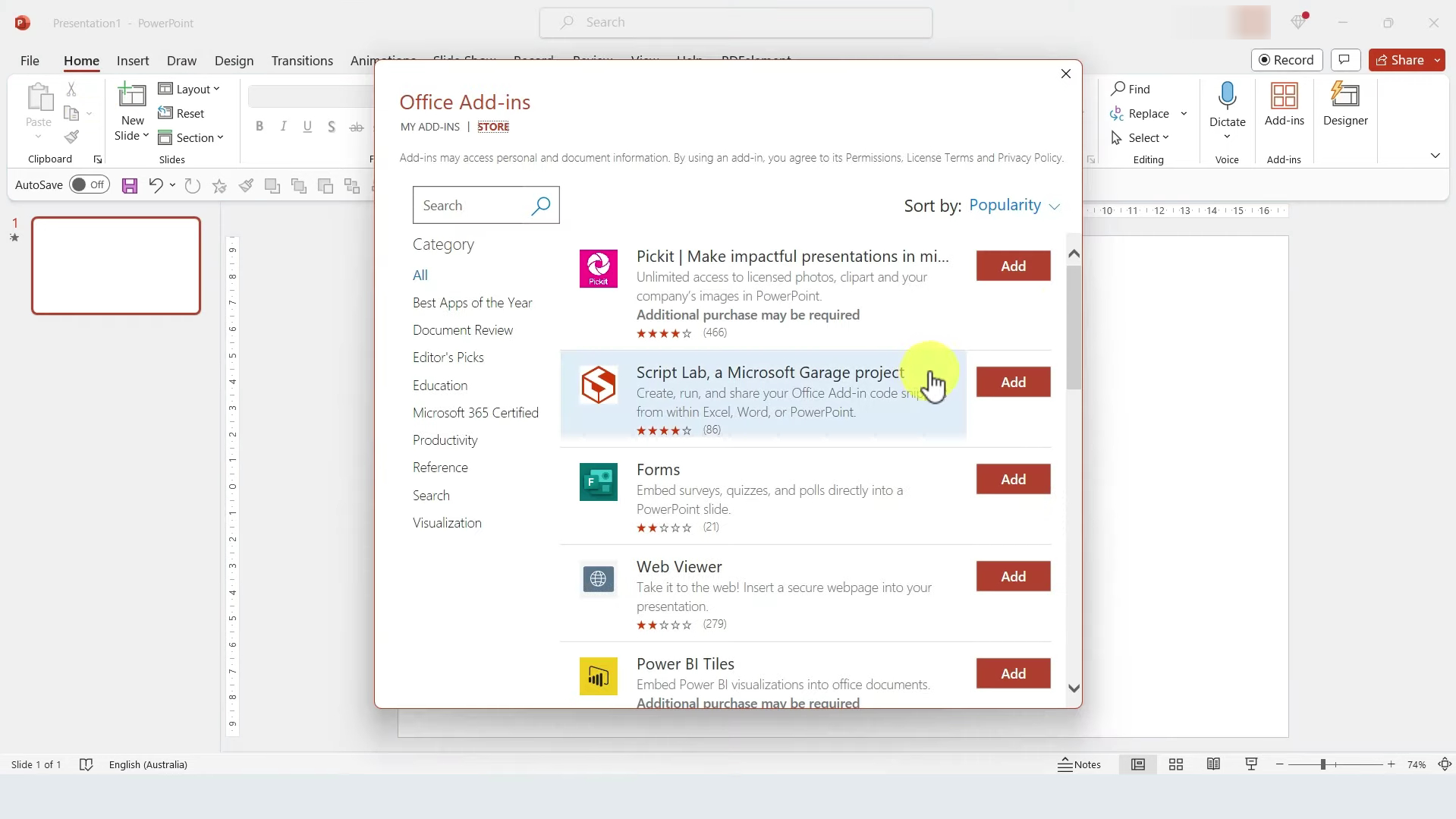Screen dimensions: 1456x819
Task: Switch to Reading View icon
Action: point(1213,764)
